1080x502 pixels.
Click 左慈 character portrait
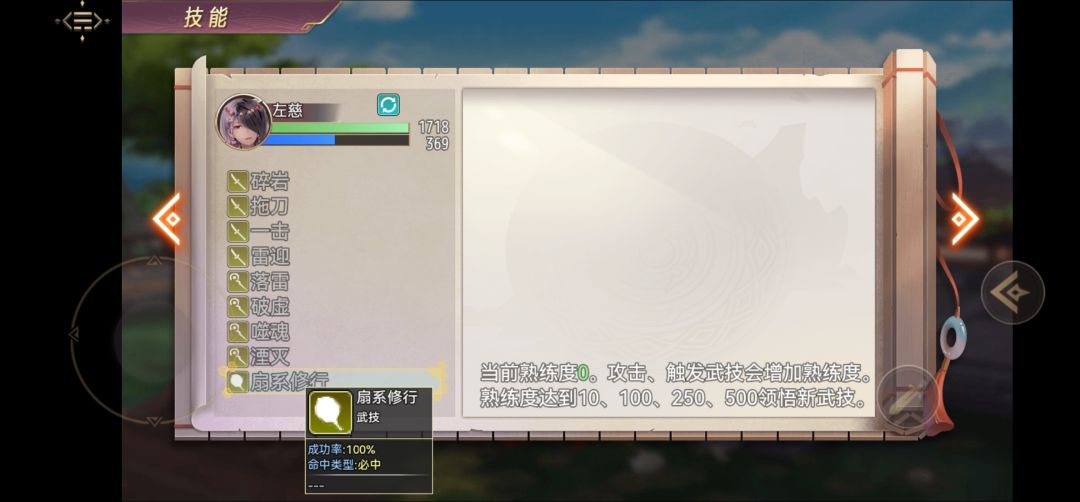pyautogui.click(x=243, y=122)
